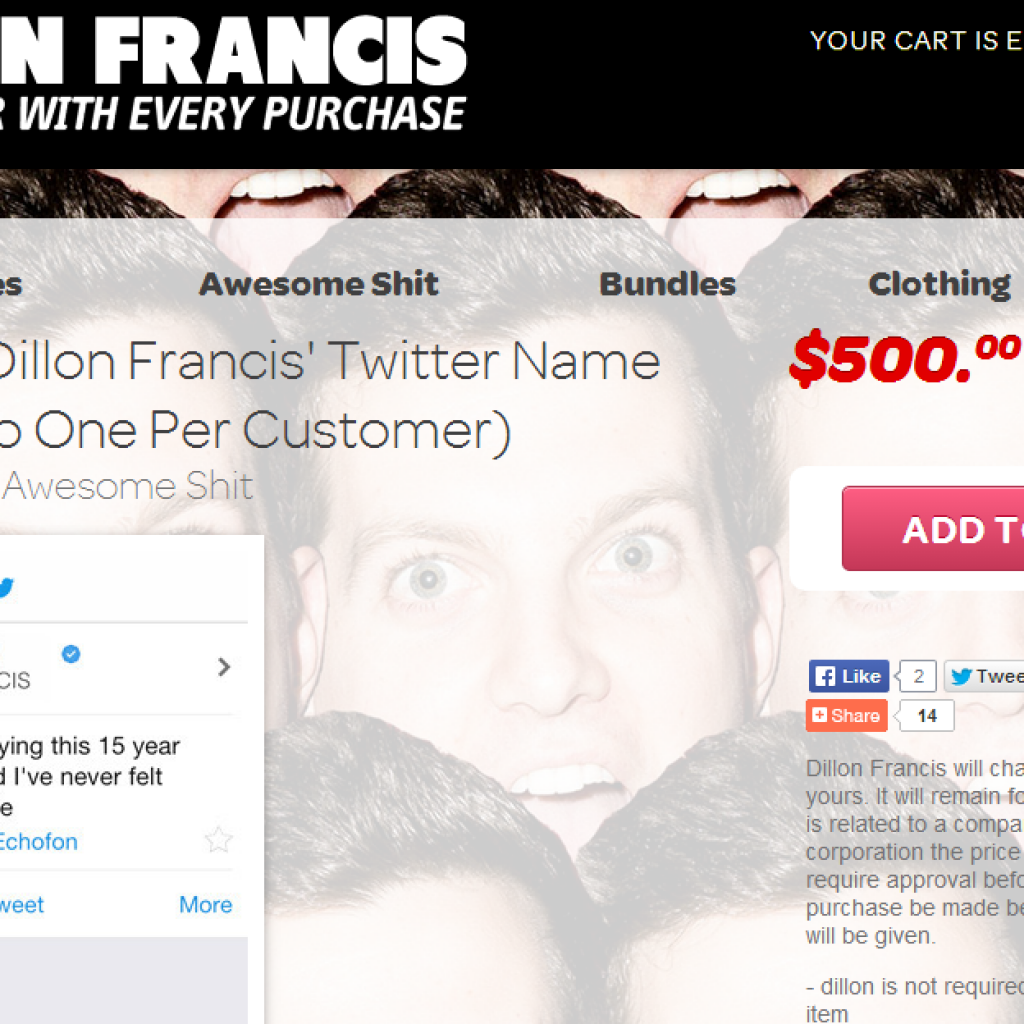Click More in the tweet card
The image size is (1024, 1024).
(206, 904)
